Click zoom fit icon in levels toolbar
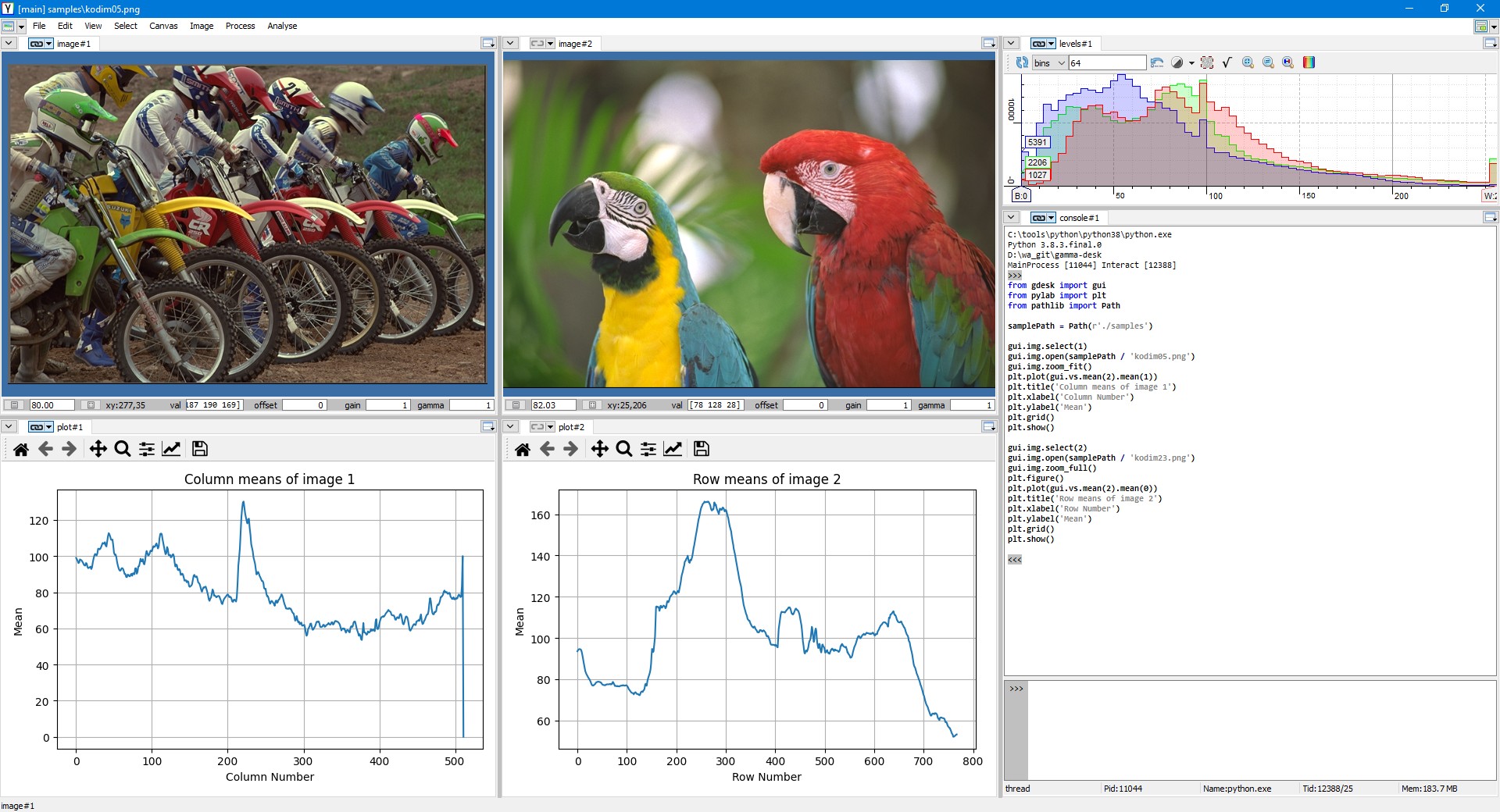Image resolution: width=1500 pixels, height=812 pixels. (x=1248, y=62)
